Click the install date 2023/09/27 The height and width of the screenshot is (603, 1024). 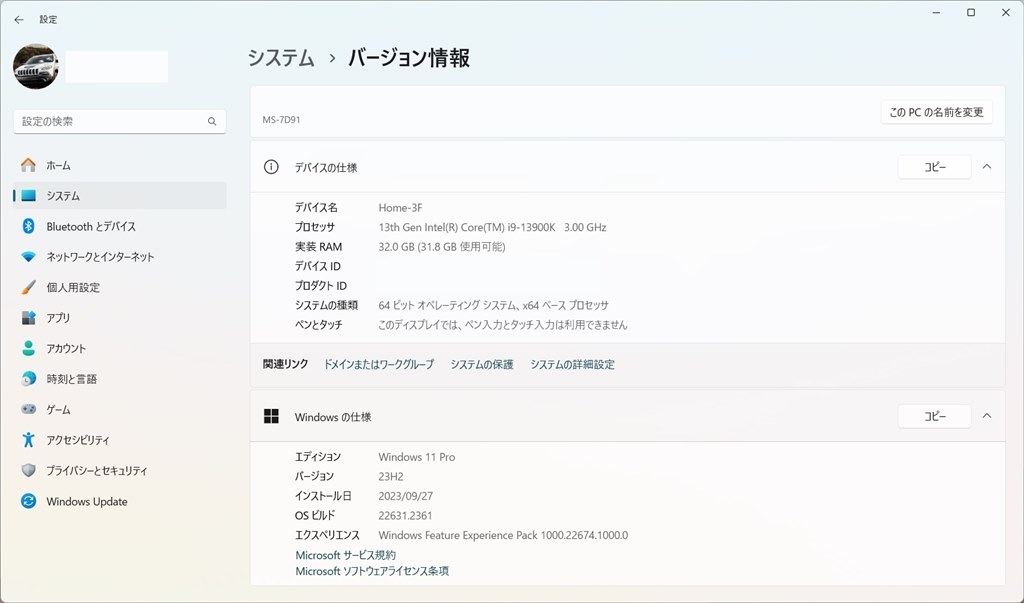tap(406, 496)
